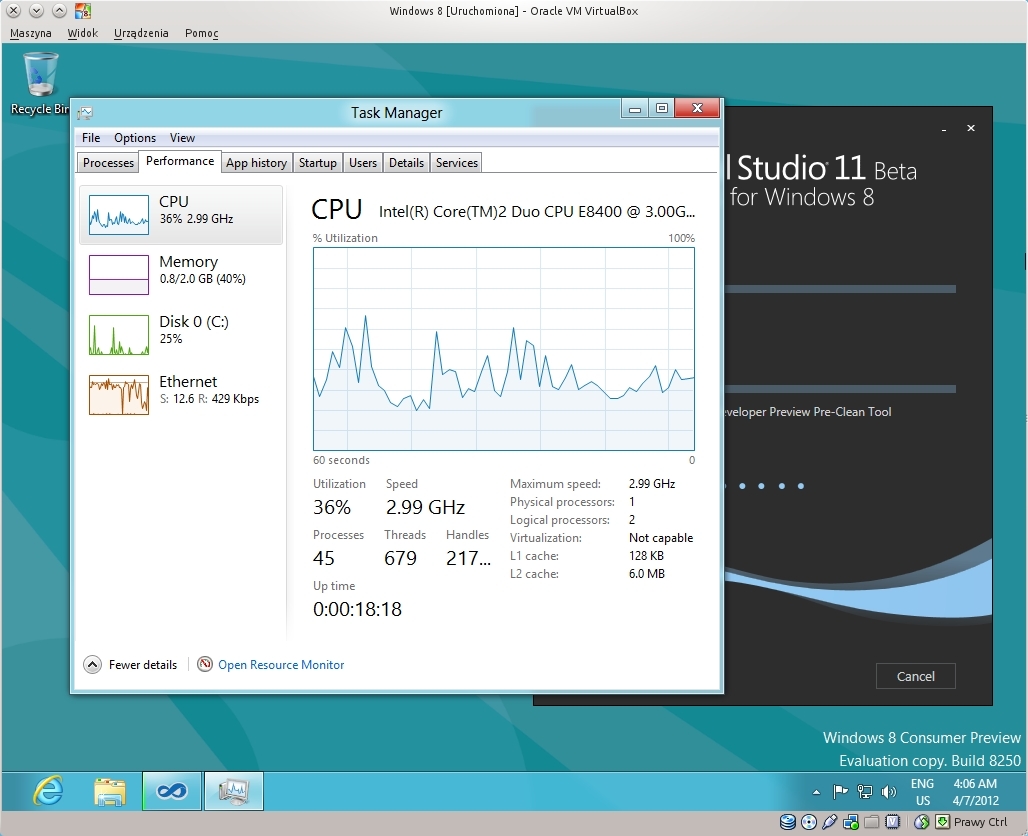Show hidden tray icons arrow
The height and width of the screenshot is (836, 1028).
pos(816,792)
